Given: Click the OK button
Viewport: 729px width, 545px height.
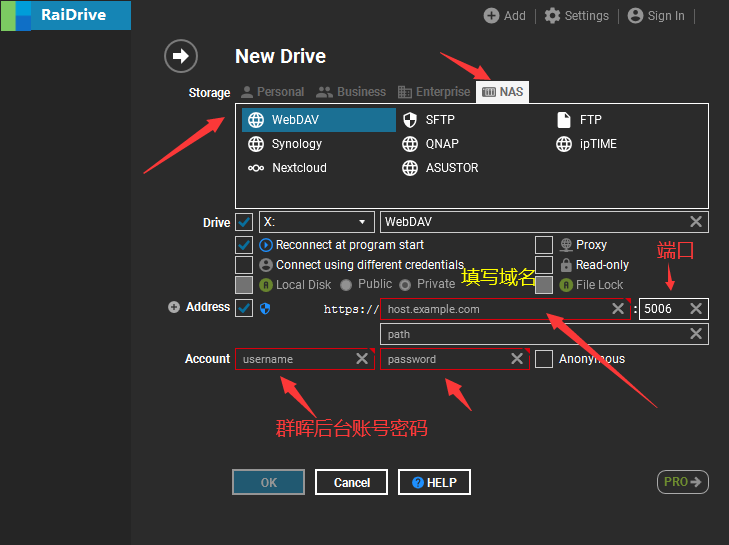Looking at the screenshot, I should click(269, 482).
